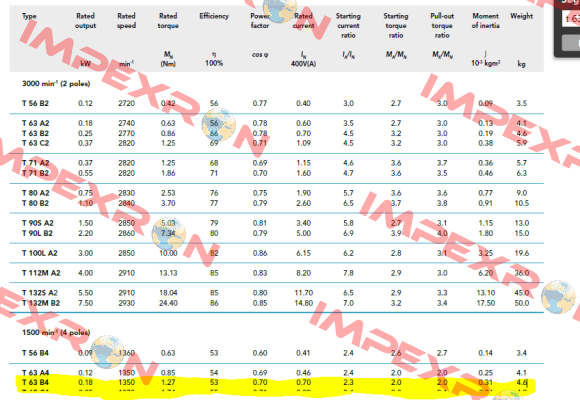
Task: Click the 'Efficiency' column header
Action: (214, 16)
